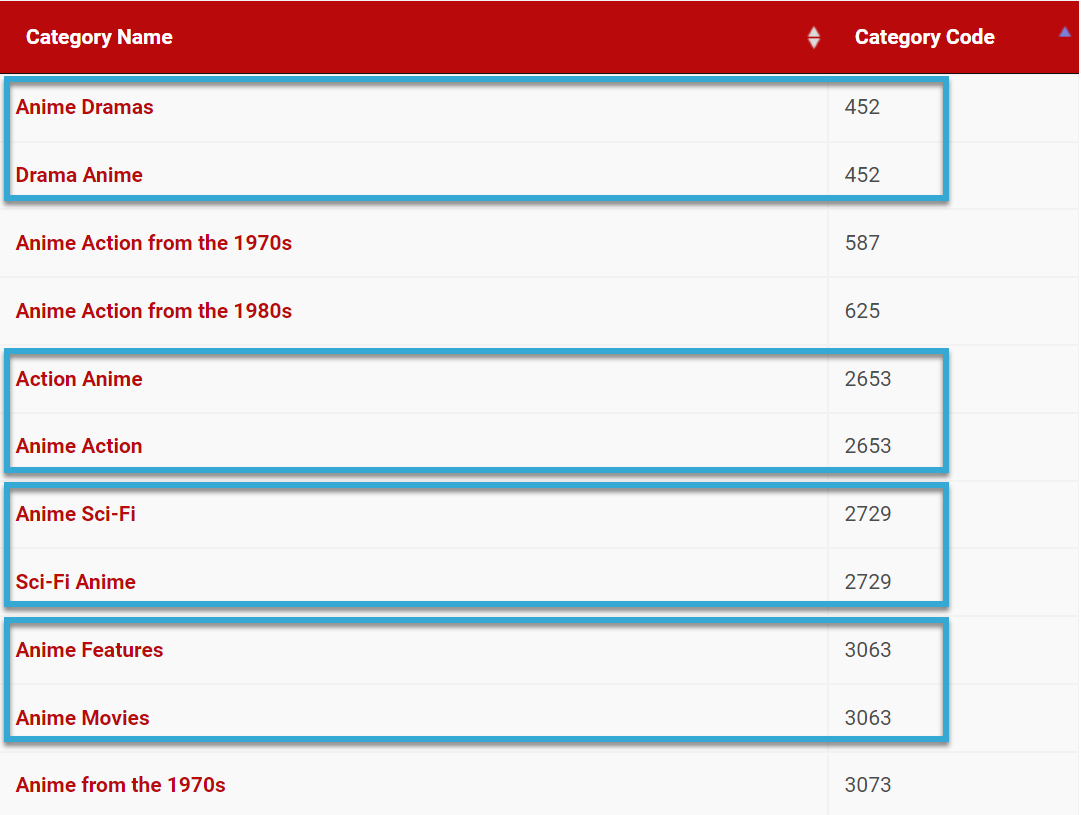This screenshot has width=1081, height=815.
Task: Click category code 587 cell
Action: point(862,243)
